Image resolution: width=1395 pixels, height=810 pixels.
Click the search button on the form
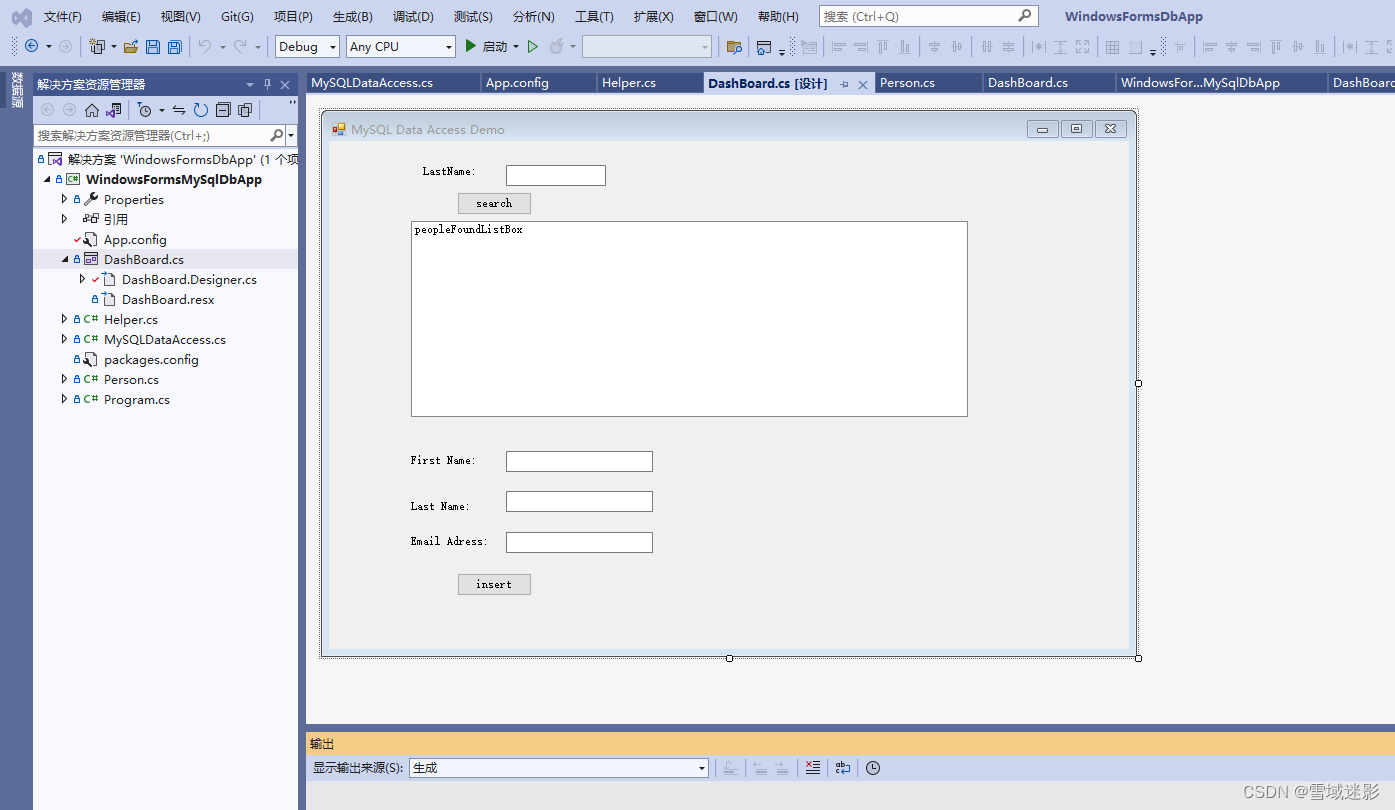tap(494, 202)
